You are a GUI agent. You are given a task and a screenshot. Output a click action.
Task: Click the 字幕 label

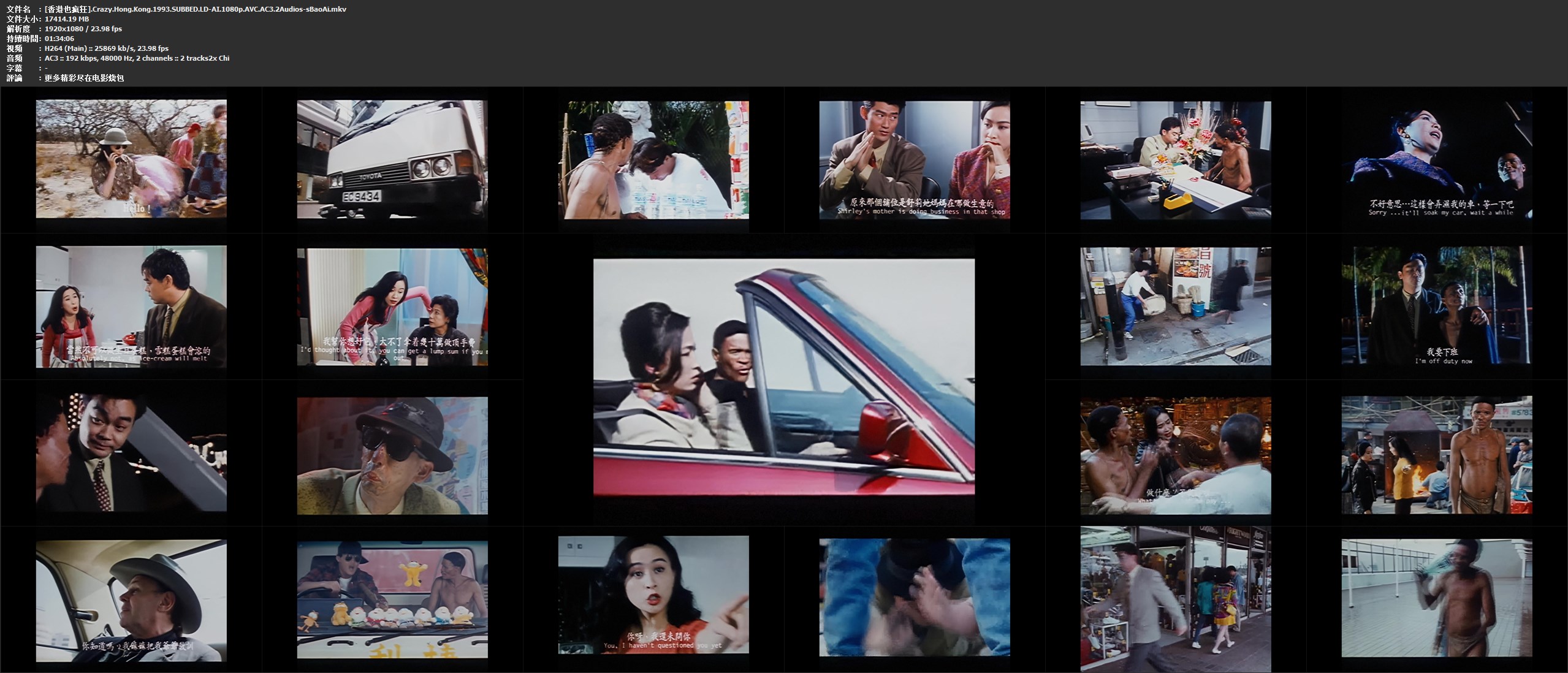[x=15, y=68]
